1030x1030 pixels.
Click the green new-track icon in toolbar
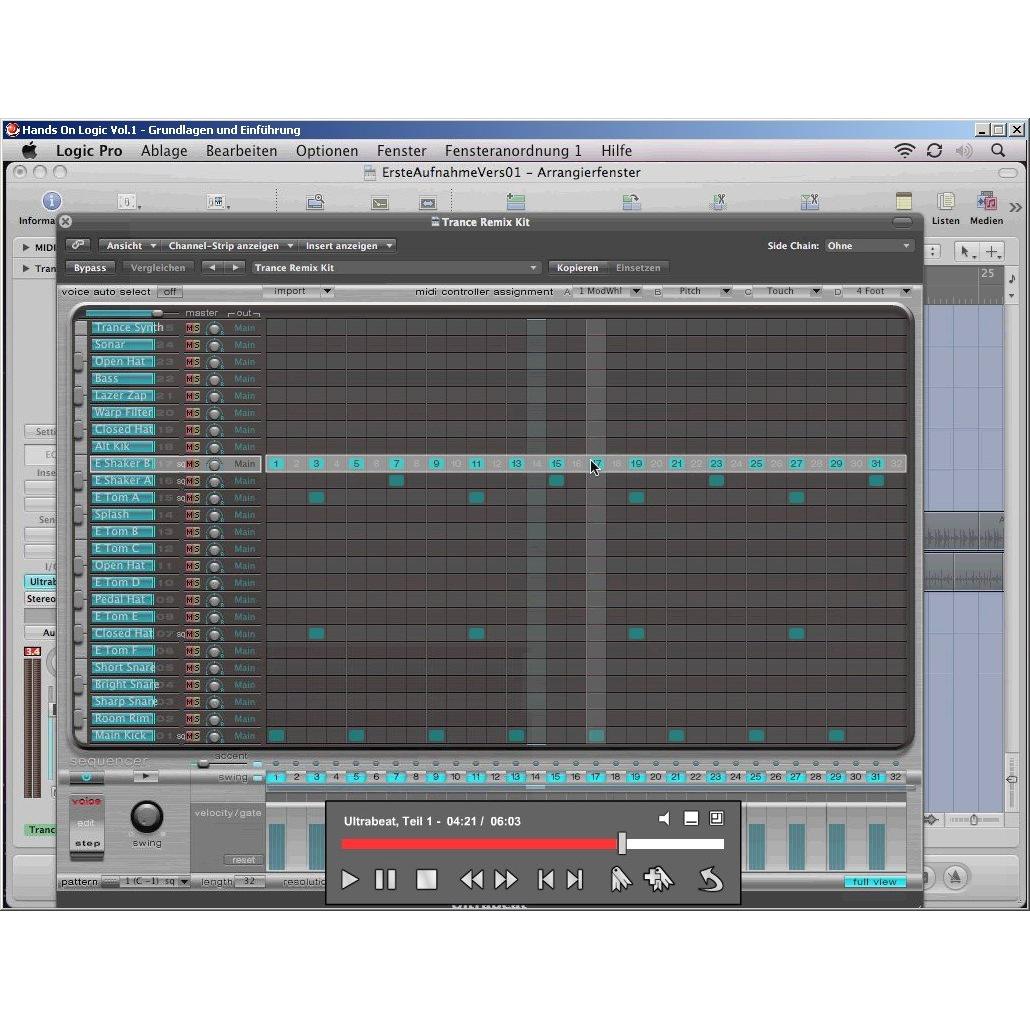(516, 201)
